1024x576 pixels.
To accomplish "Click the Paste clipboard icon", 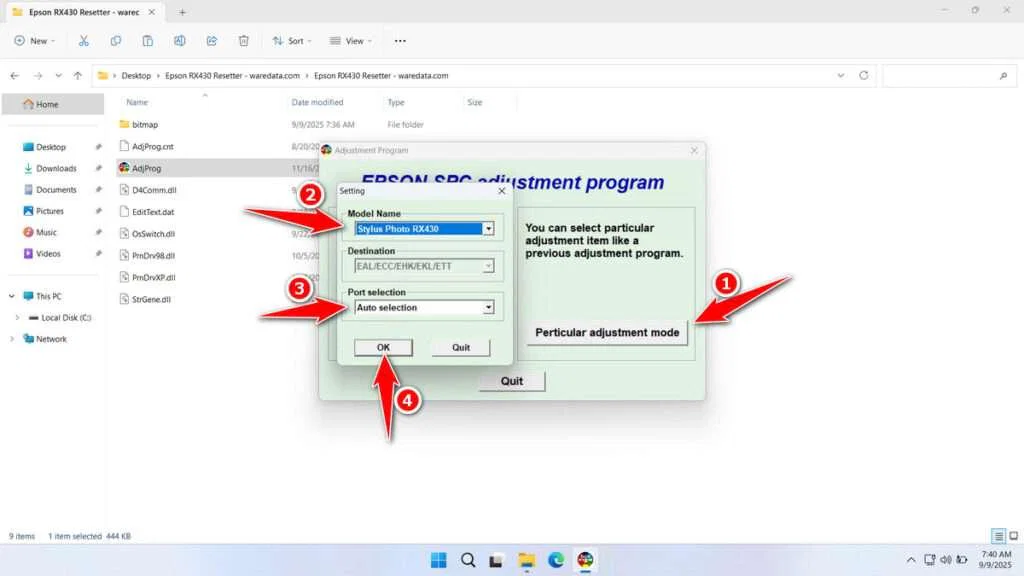I will (148, 41).
